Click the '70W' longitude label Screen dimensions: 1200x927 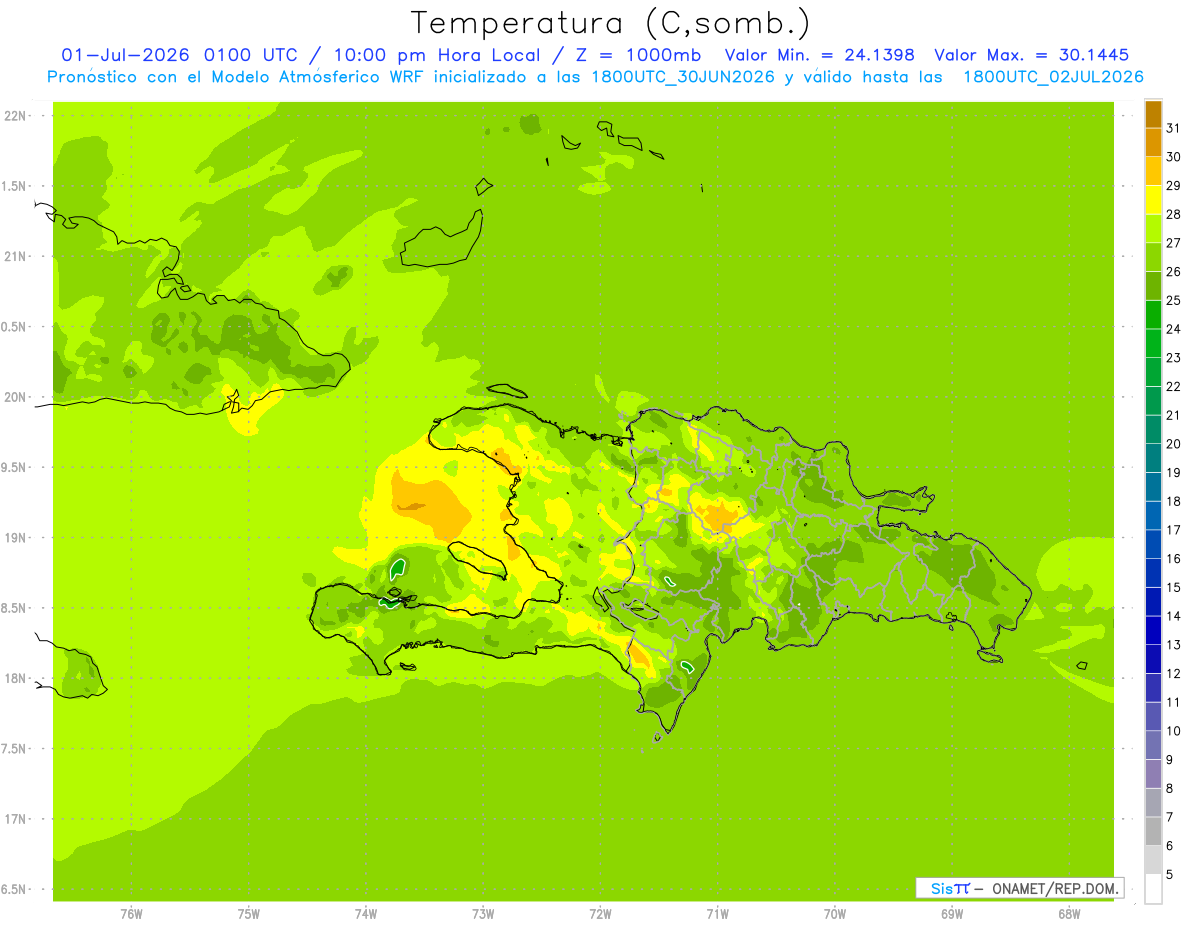[835, 914]
